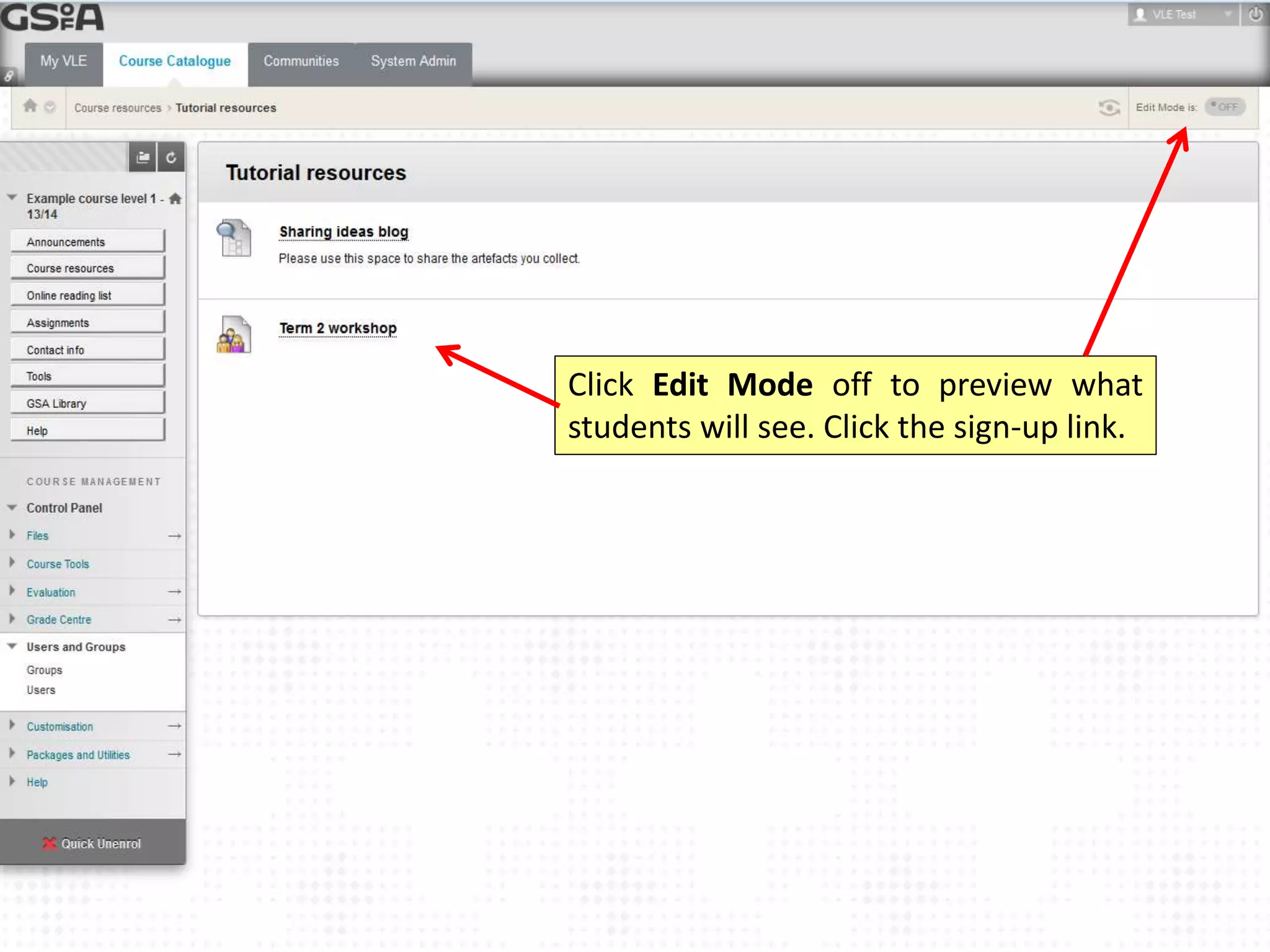Click Course resources breadcrumb link
This screenshot has height=952, width=1270.
118,108
